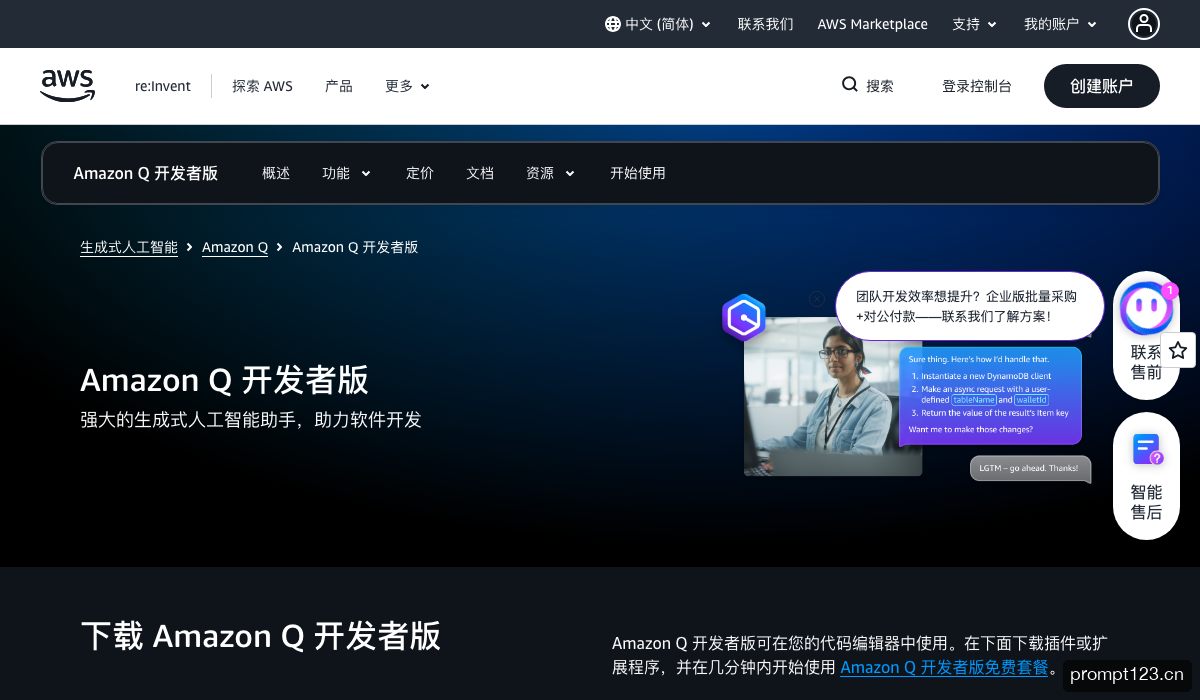Image resolution: width=1200 pixels, height=700 pixels.
Task: Go to the 文档 tab
Action: (480, 173)
